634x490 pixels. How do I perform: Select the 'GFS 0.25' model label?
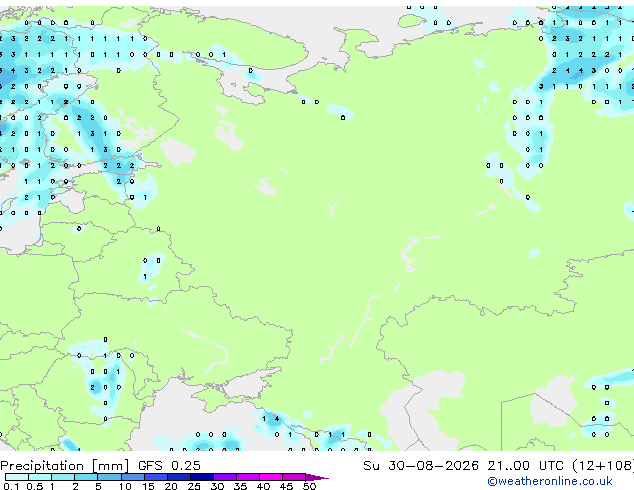169,466
